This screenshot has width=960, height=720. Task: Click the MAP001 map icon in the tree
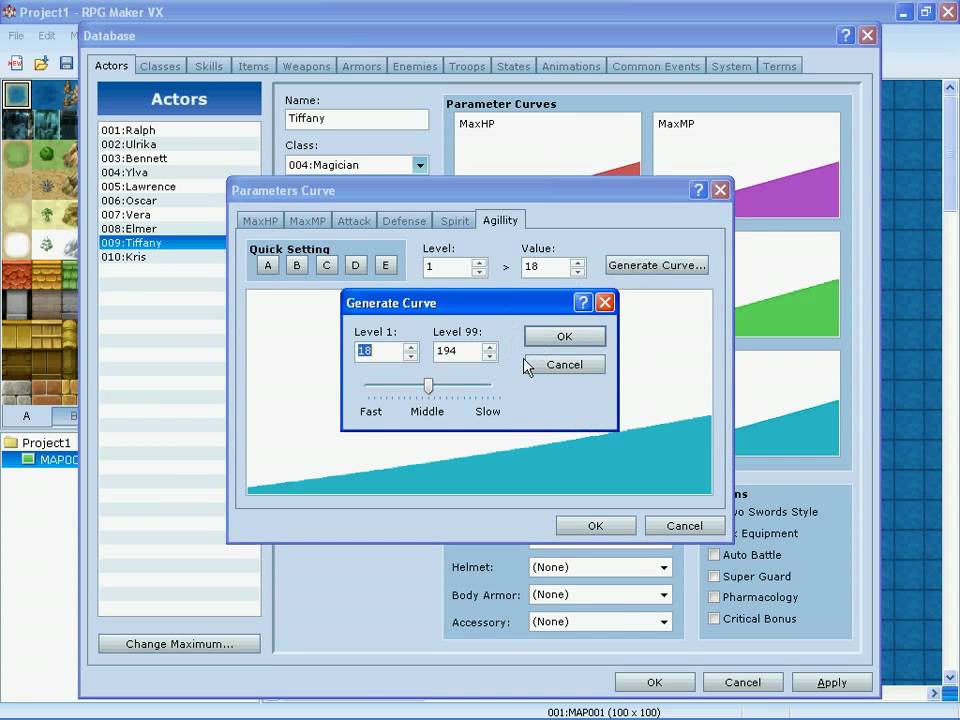pyautogui.click(x=28, y=459)
